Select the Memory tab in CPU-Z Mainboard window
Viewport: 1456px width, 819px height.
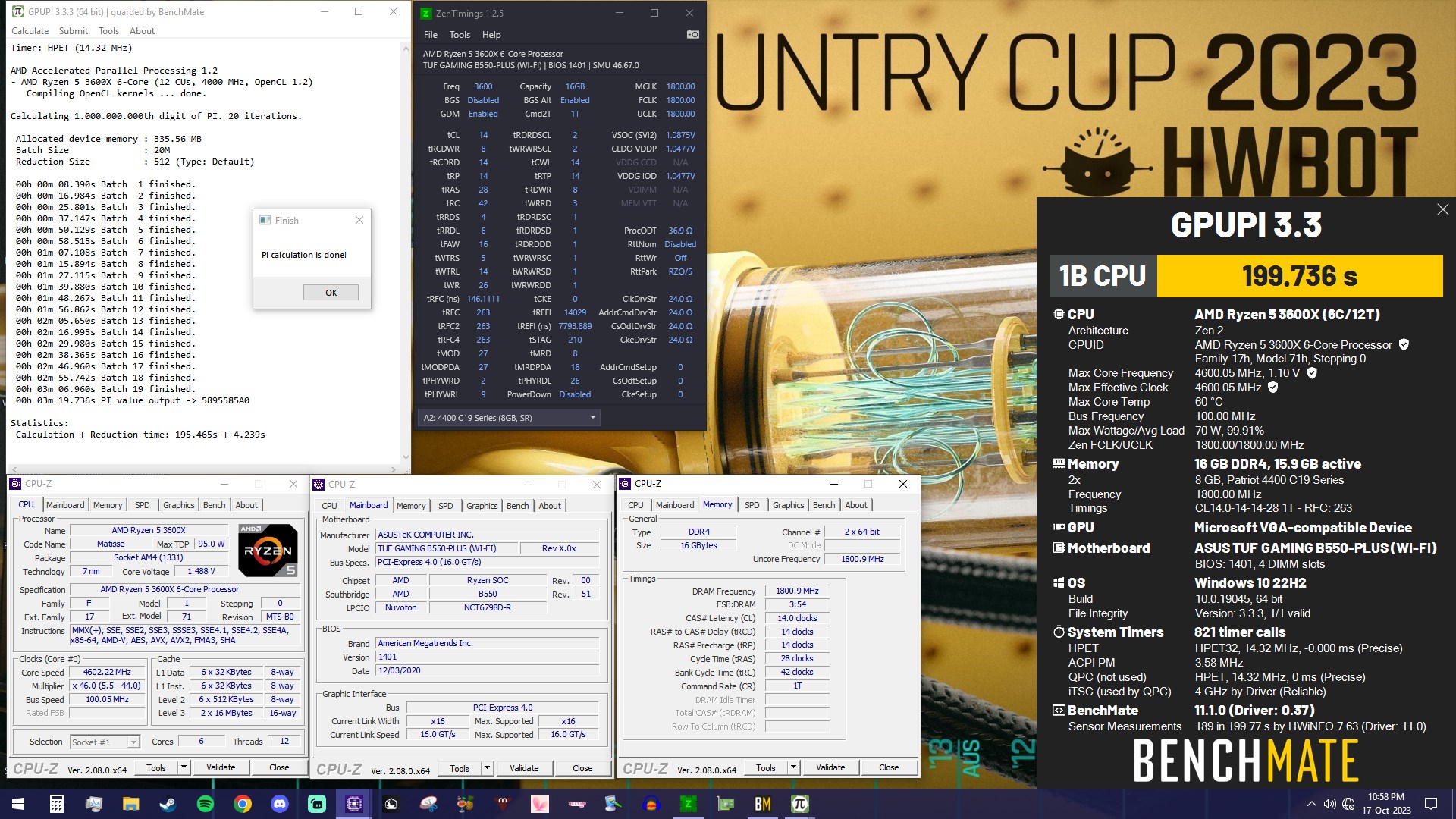[x=411, y=506]
